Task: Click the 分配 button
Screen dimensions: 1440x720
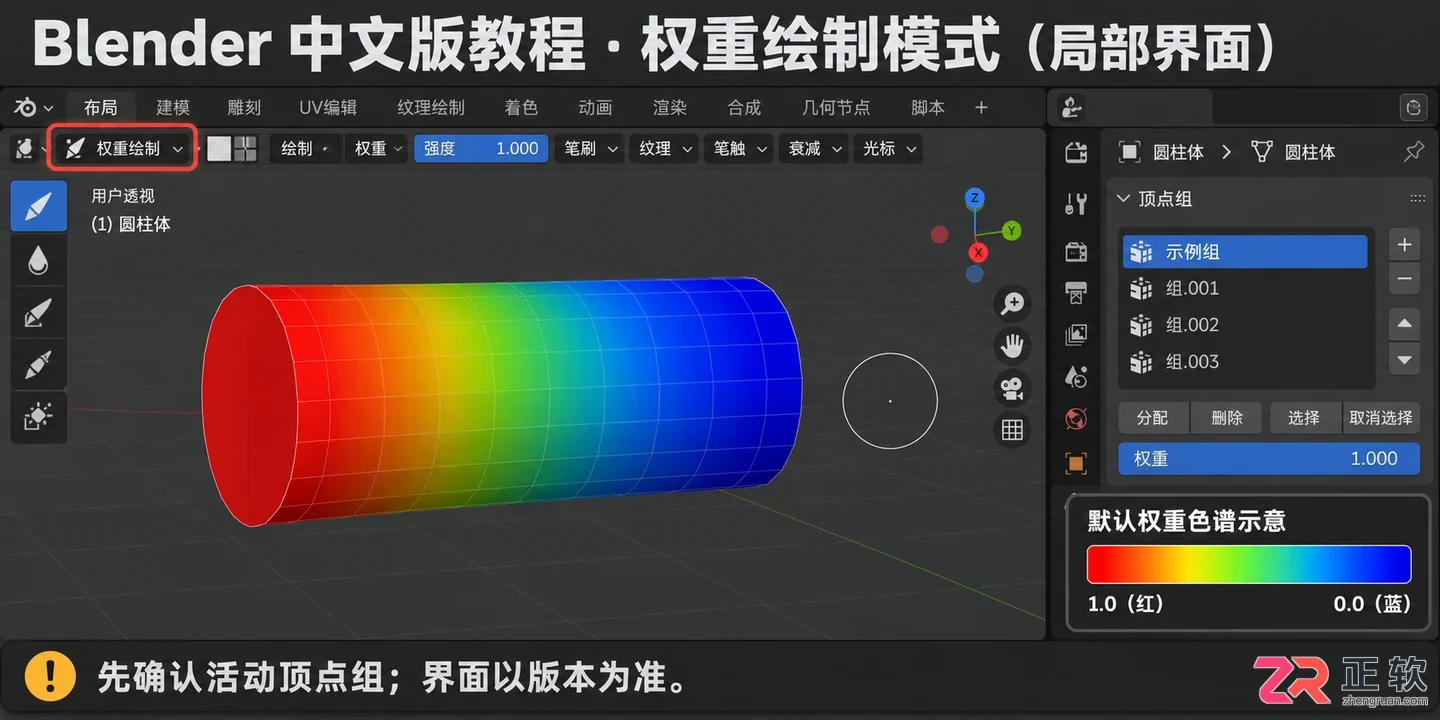Action: [1155, 418]
